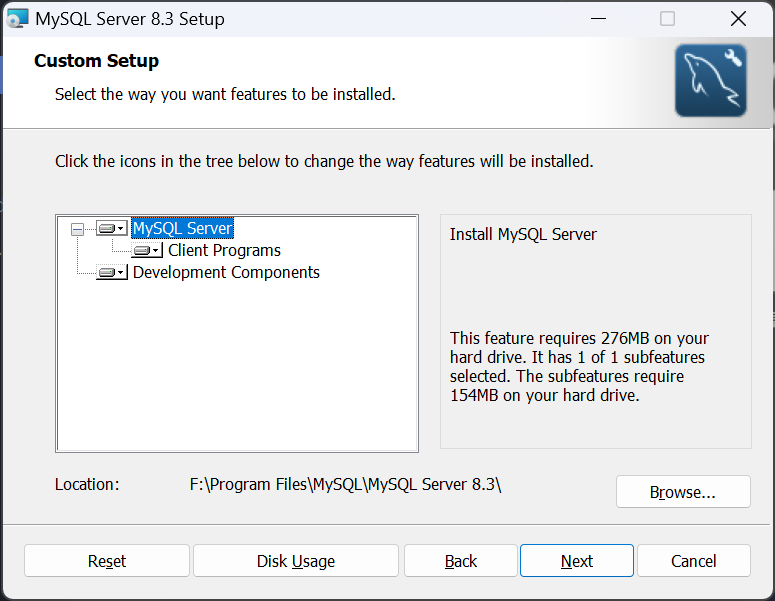Select the MySQL Server tree item
This screenshot has width=775, height=601.
click(x=182, y=228)
